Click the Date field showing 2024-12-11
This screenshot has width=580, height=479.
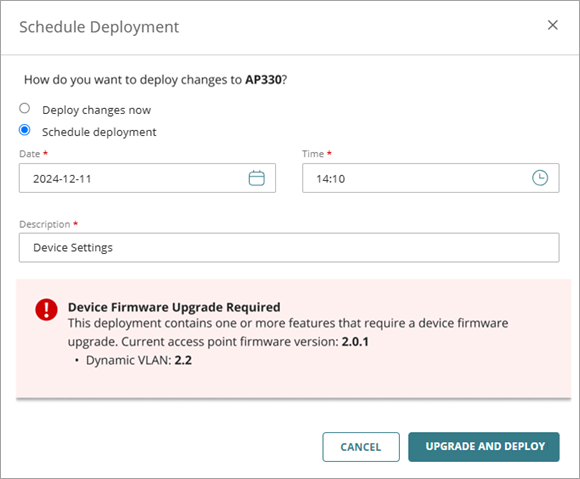[x=147, y=178]
